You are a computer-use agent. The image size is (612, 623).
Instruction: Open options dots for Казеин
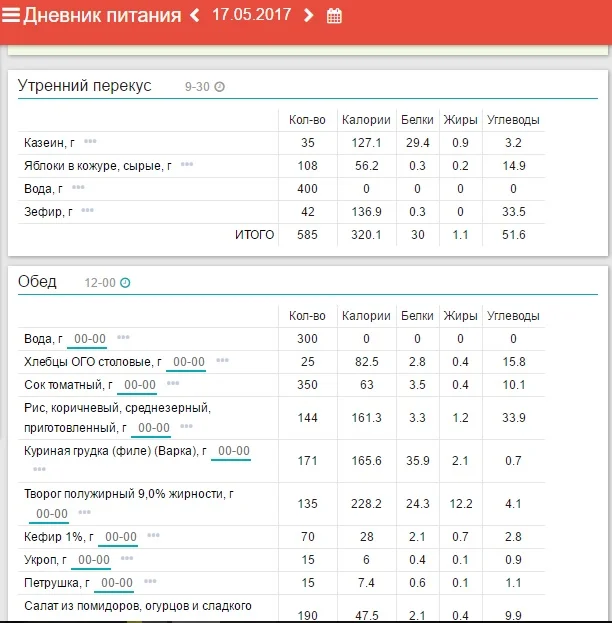click(90, 141)
